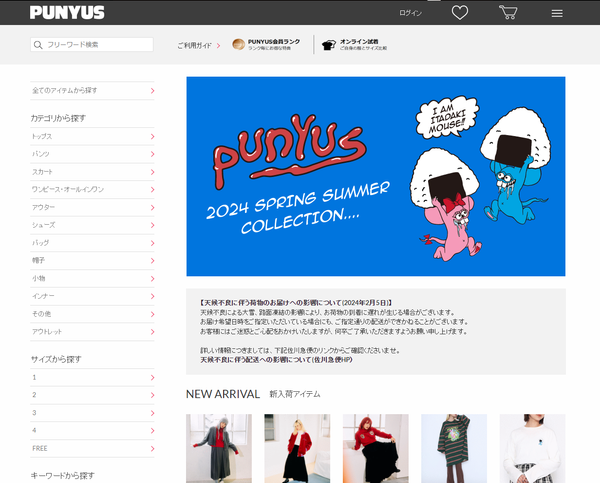The width and height of the screenshot is (600, 483).
Task: Filter by size 3
Action: pos(92,413)
